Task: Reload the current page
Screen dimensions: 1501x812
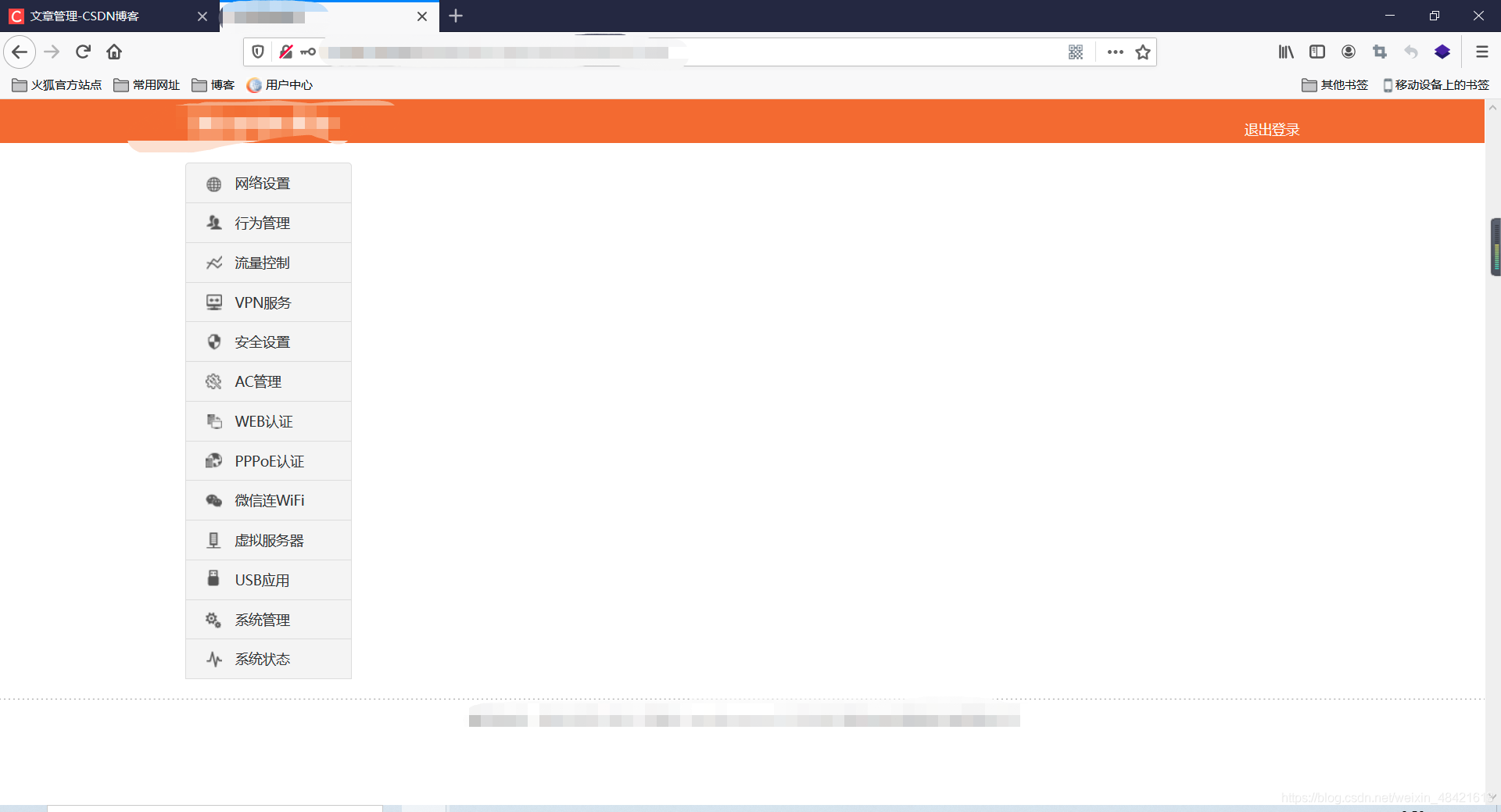Action: click(x=84, y=52)
